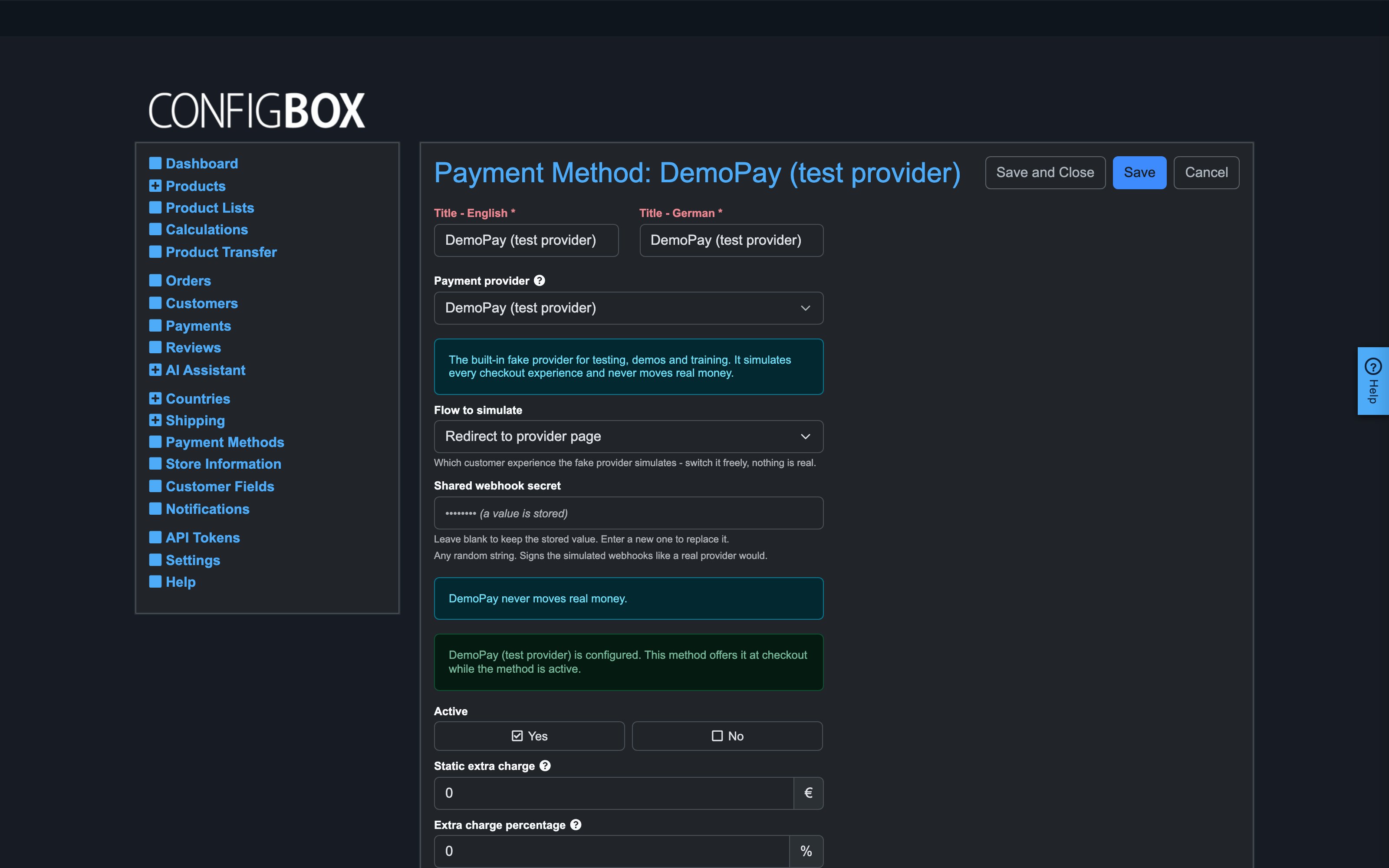Open Payments in sidebar
Image resolution: width=1389 pixels, height=868 pixels.
click(198, 326)
